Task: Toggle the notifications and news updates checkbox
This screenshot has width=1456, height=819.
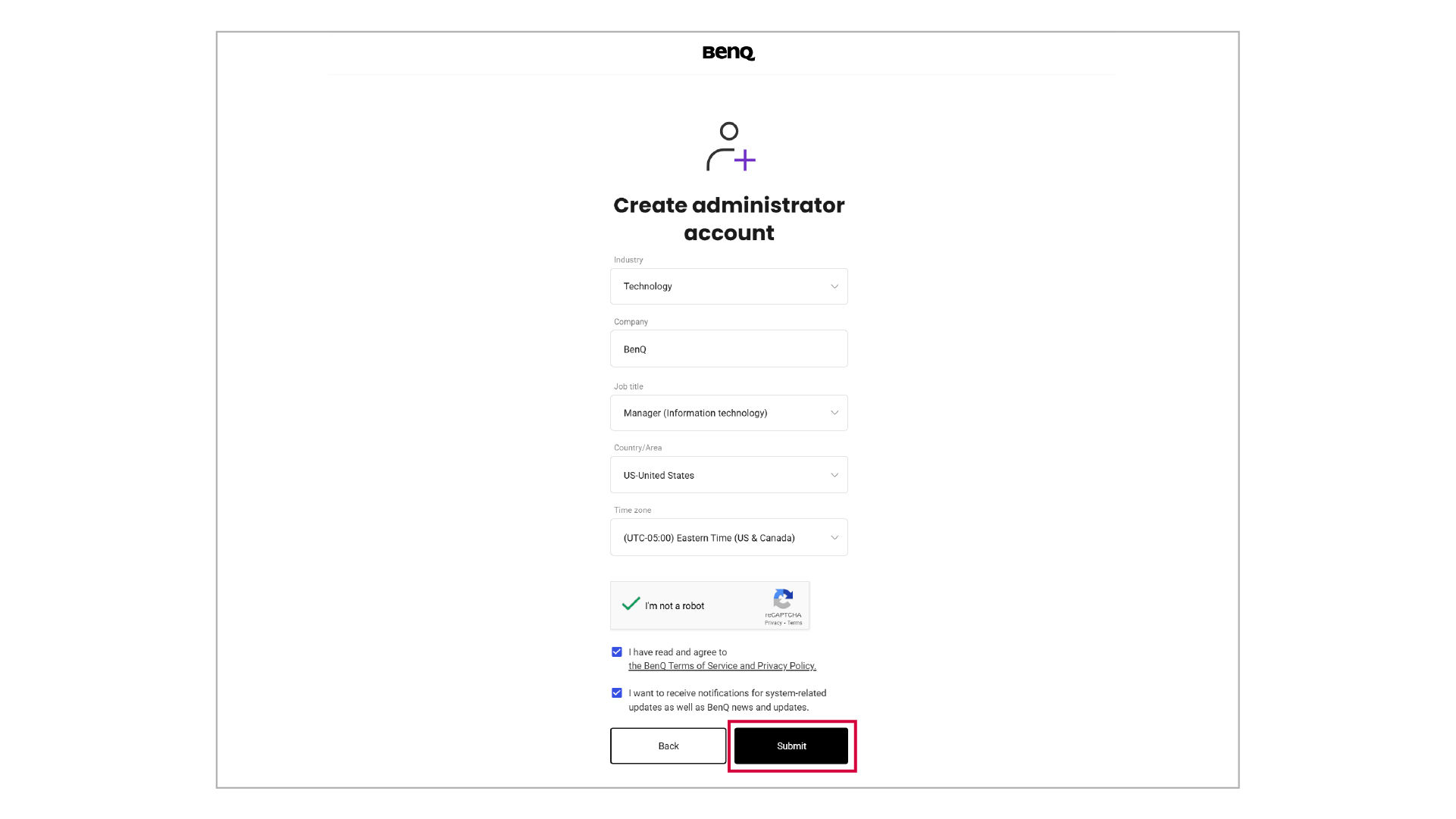Action: pos(617,693)
